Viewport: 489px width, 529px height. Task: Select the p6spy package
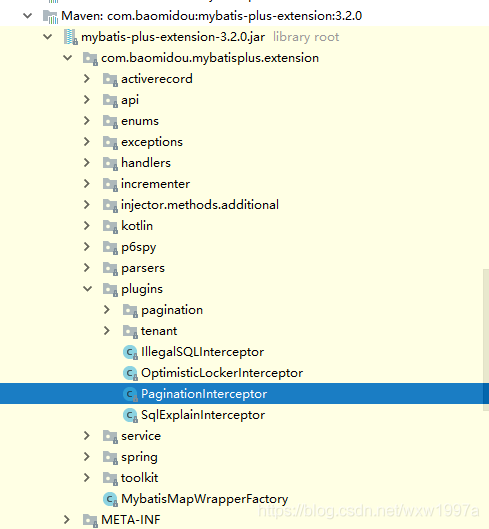(139, 247)
